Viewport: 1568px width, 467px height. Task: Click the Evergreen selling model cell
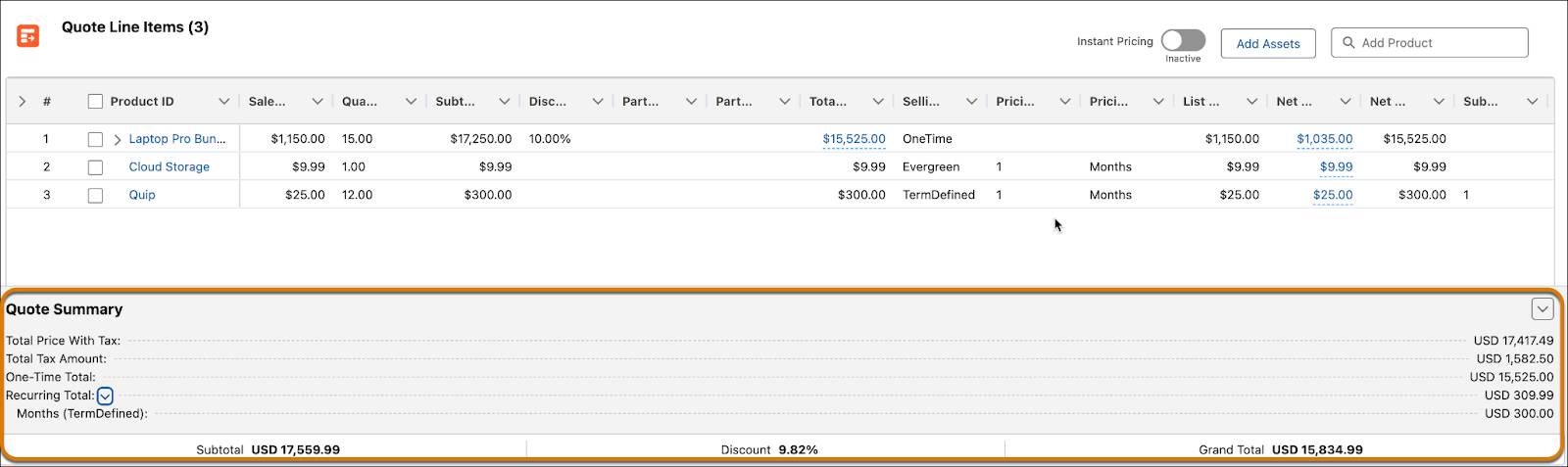931,167
